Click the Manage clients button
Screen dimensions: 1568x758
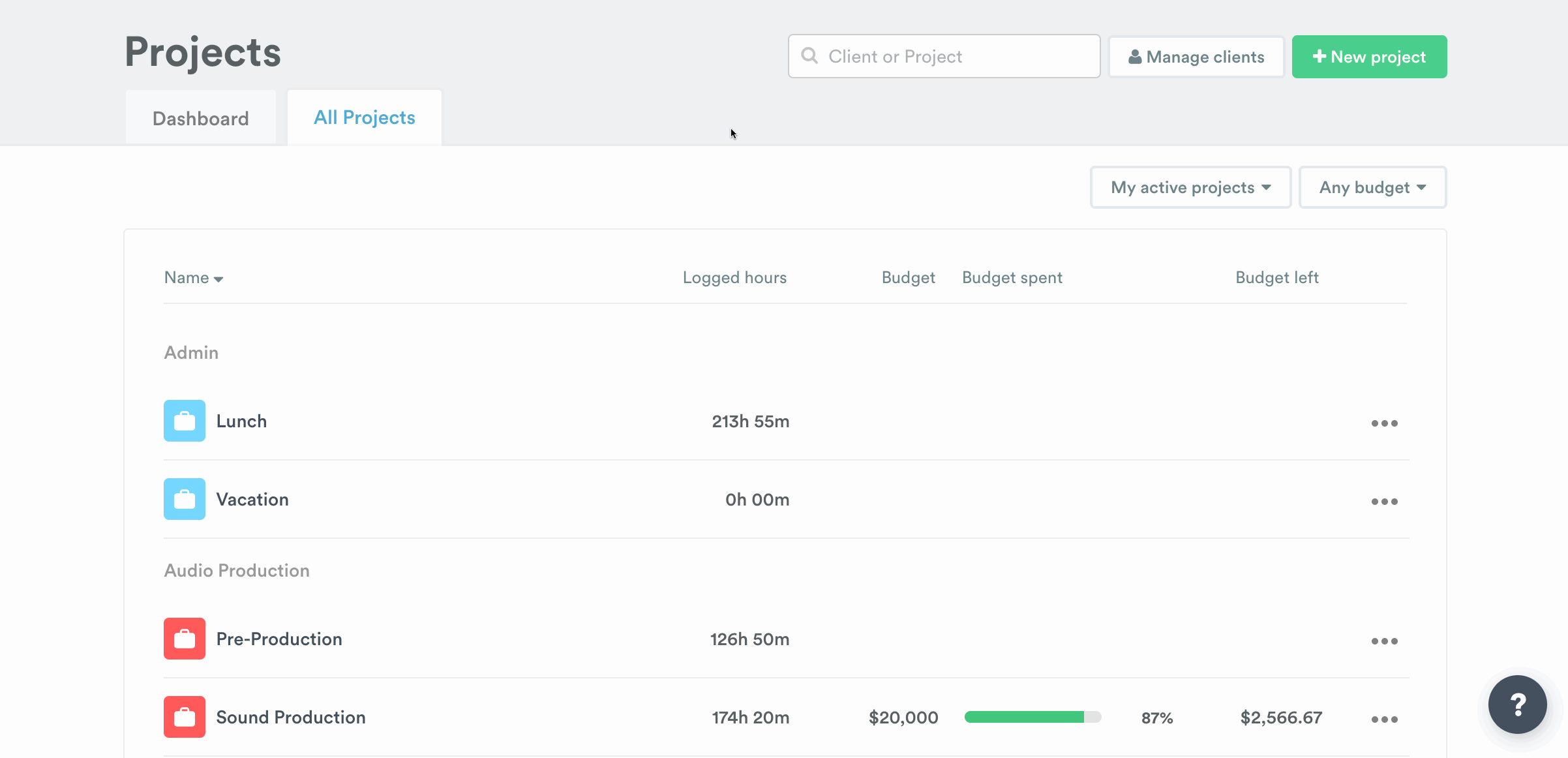pos(1196,57)
